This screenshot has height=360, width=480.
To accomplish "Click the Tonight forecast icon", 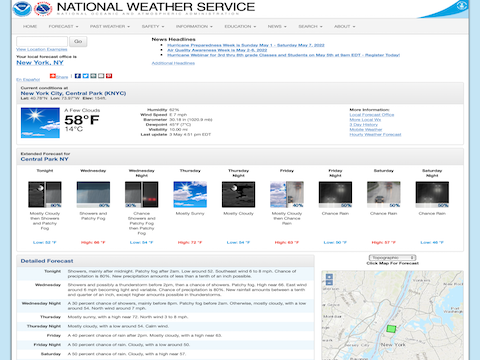I will point(45,194).
